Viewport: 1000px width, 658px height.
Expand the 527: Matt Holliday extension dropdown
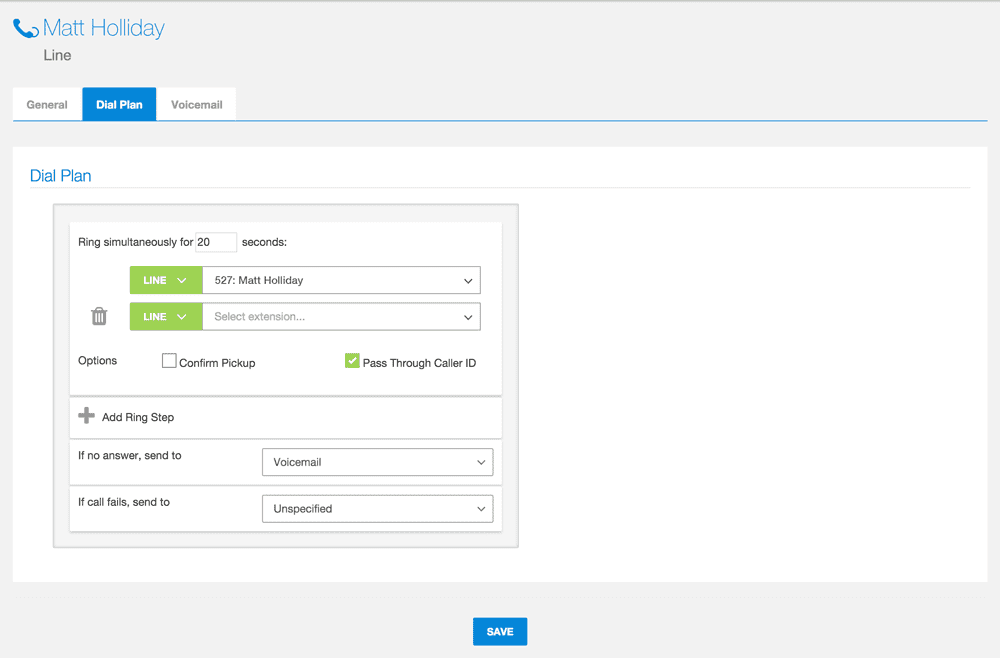[340, 280]
